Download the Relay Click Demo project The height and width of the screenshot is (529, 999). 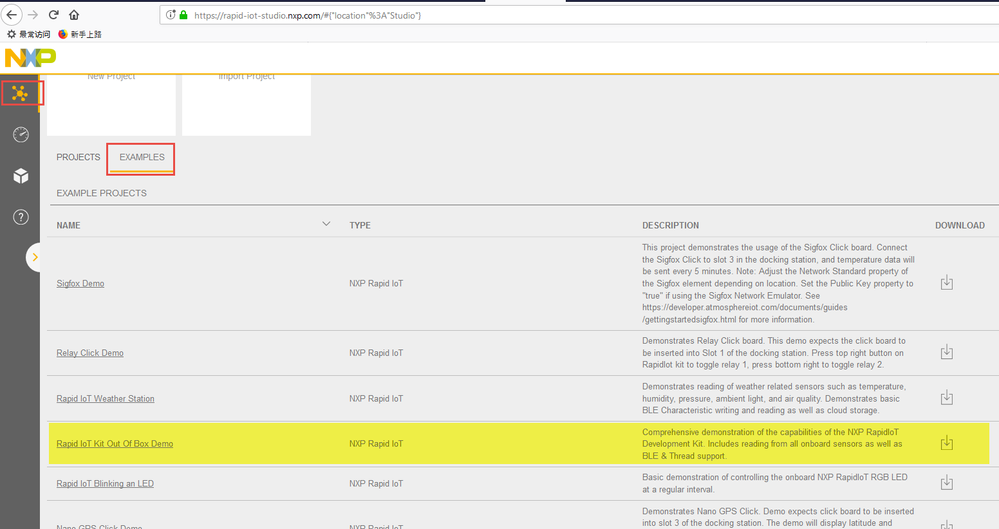click(947, 352)
